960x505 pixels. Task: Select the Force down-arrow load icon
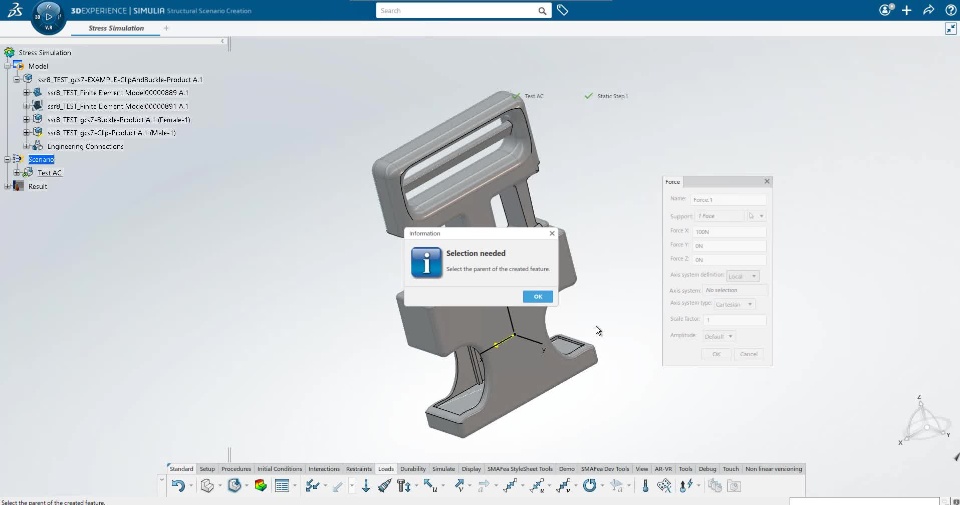pyautogui.click(x=366, y=486)
